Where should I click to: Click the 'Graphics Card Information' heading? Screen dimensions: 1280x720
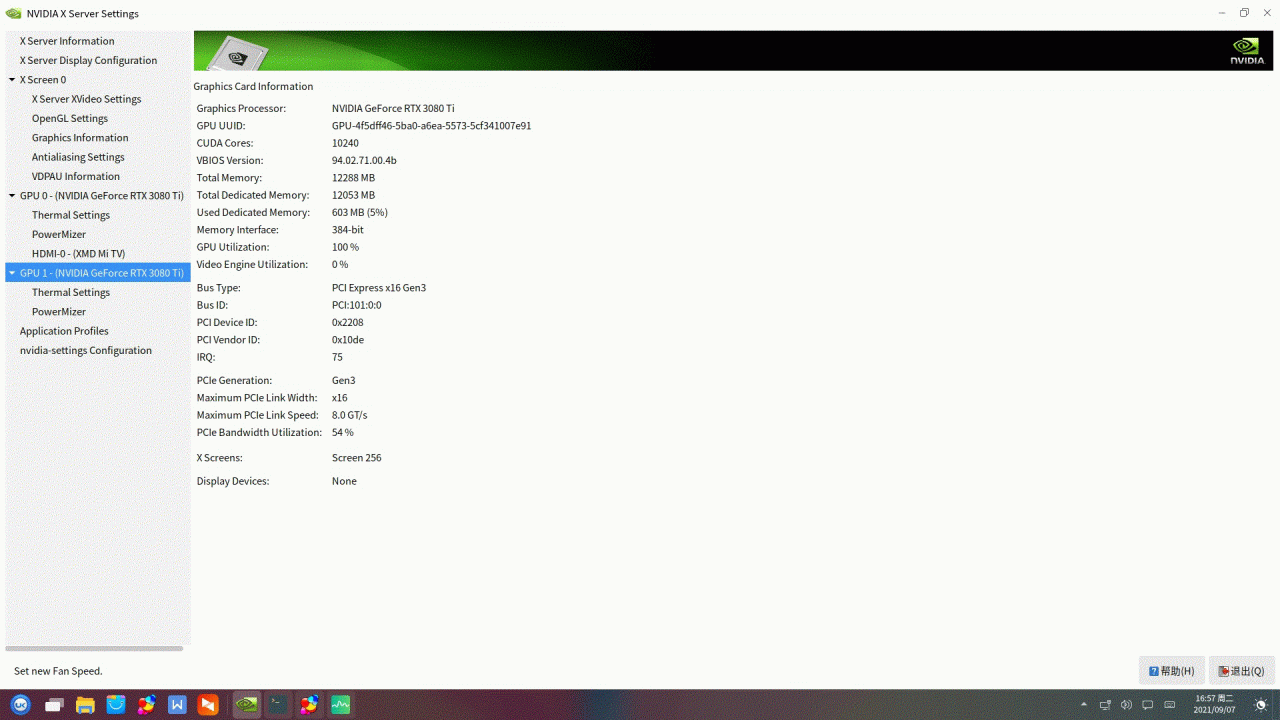pyautogui.click(x=253, y=87)
